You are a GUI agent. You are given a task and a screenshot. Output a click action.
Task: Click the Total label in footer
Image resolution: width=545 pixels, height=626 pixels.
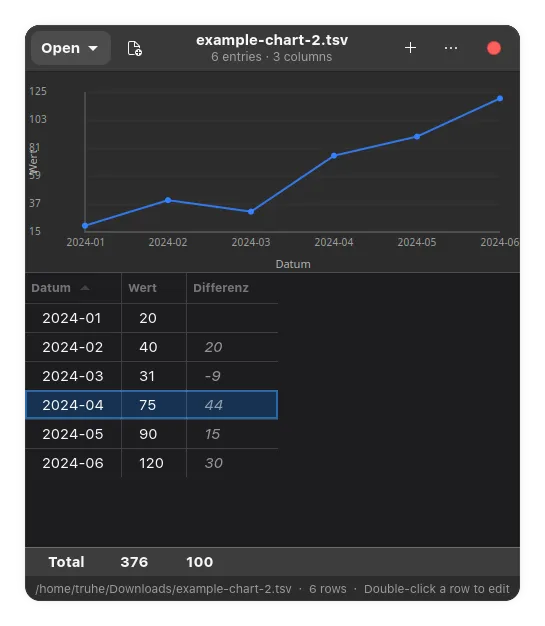point(66,562)
